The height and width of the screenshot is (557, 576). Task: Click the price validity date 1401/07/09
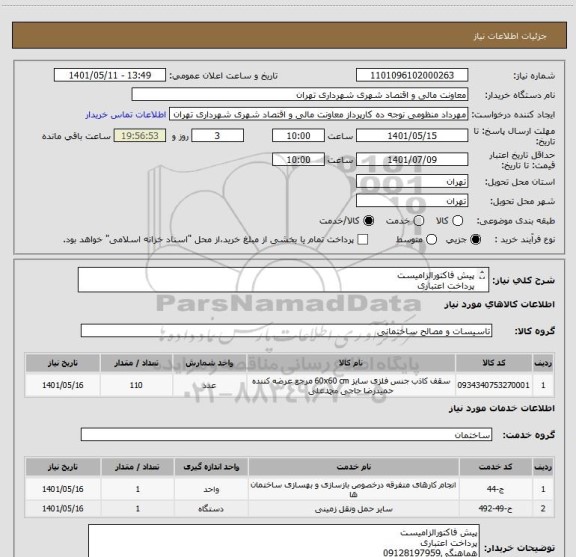(x=412, y=159)
